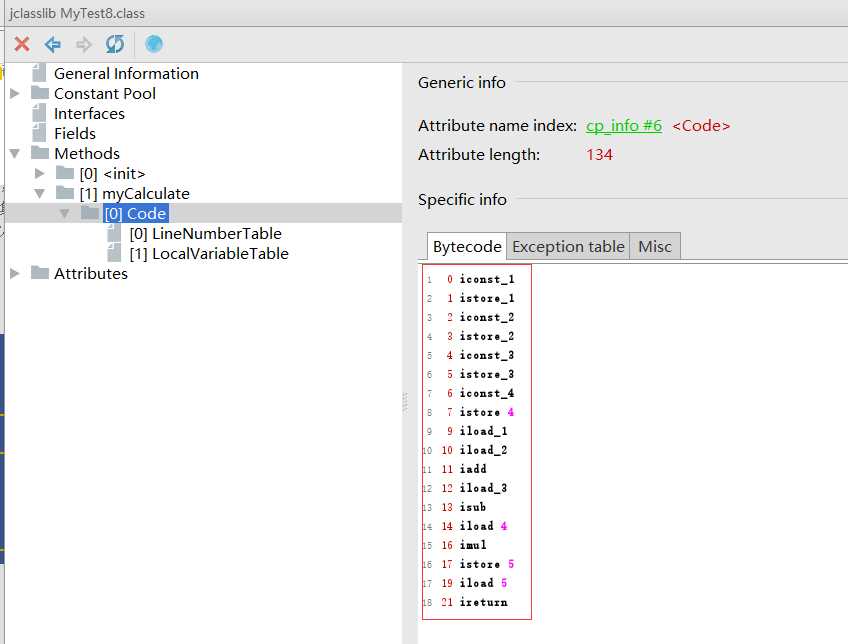Collapse the Methods node
This screenshot has width=848, height=644.
15,154
